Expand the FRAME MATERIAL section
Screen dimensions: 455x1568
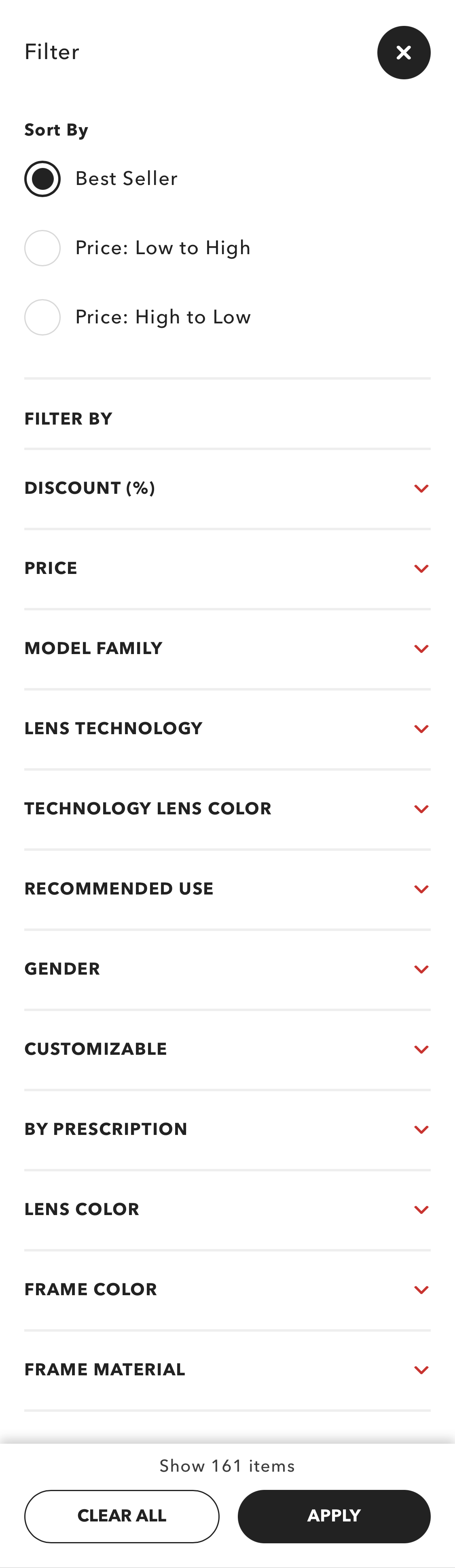(x=227, y=1370)
